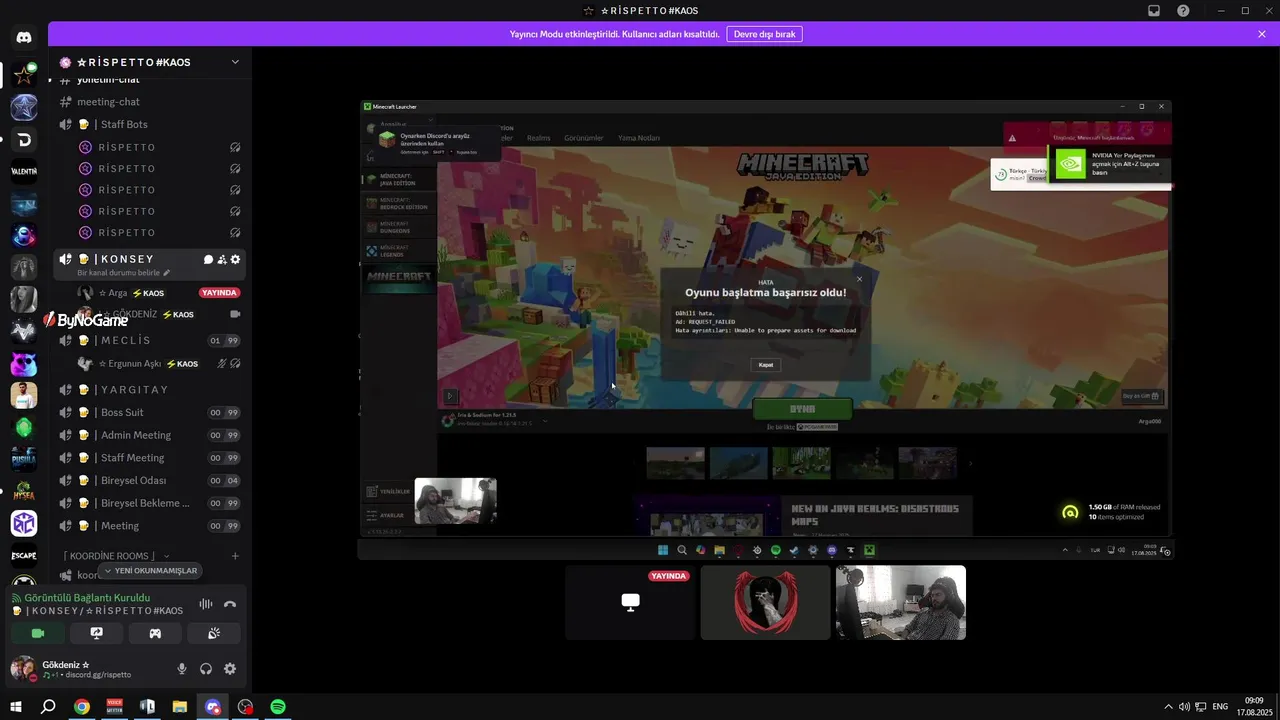The image size is (1280, 720).
Task: Open user settings gear icon
Action: pos(230,669)
